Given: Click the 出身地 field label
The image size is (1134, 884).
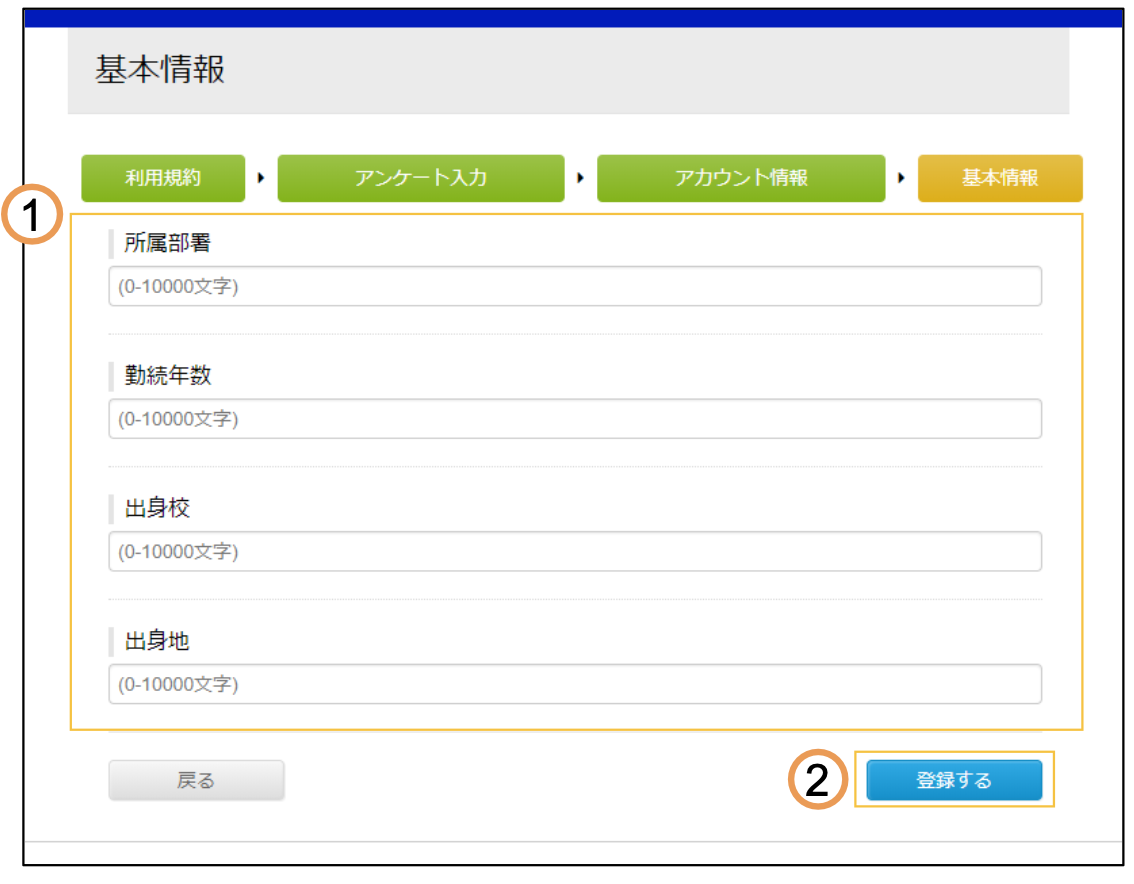Looking at the screenshot, I should (x=157, y=641).
